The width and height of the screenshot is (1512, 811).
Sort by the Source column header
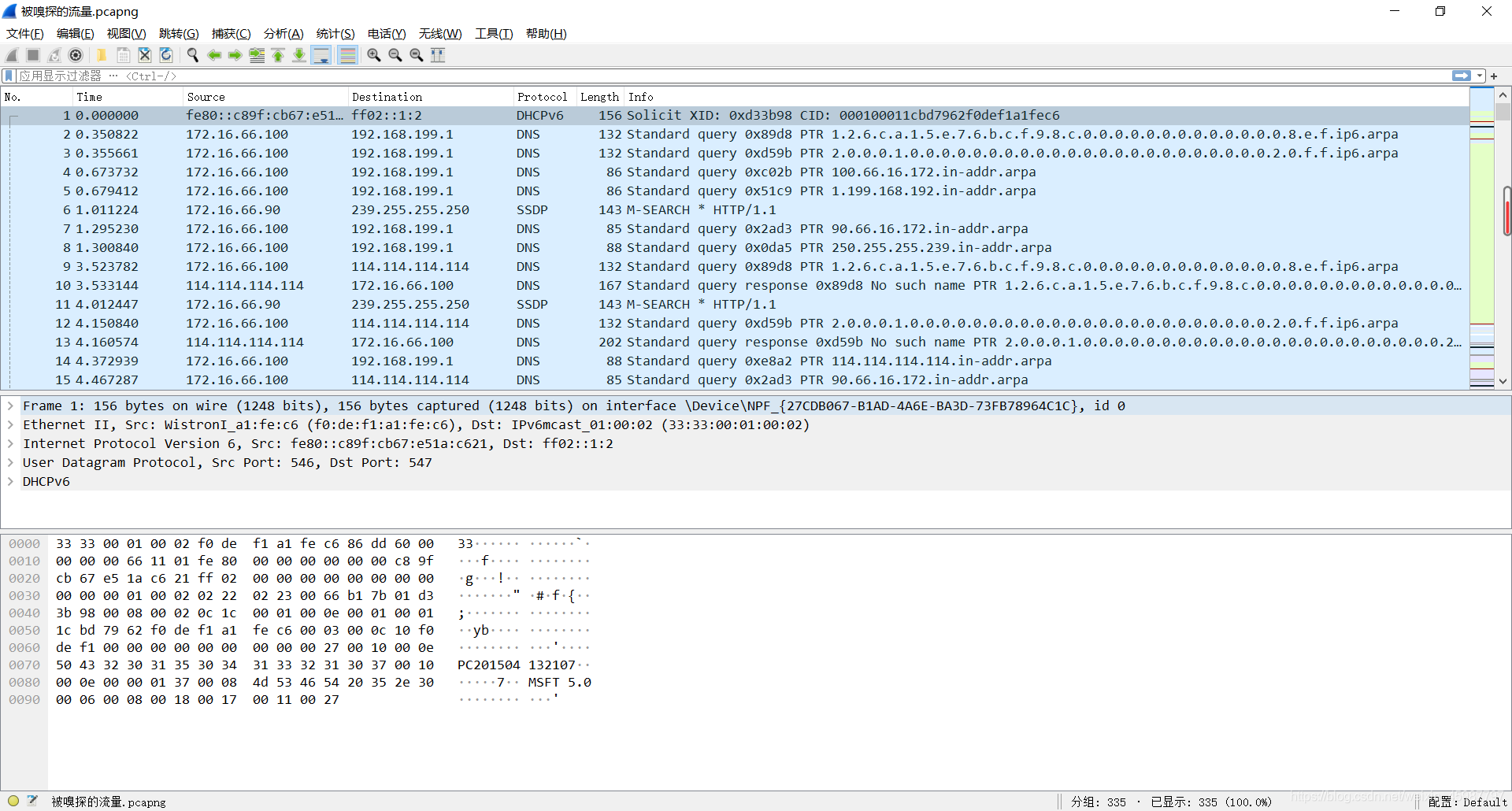pos(265,97)
